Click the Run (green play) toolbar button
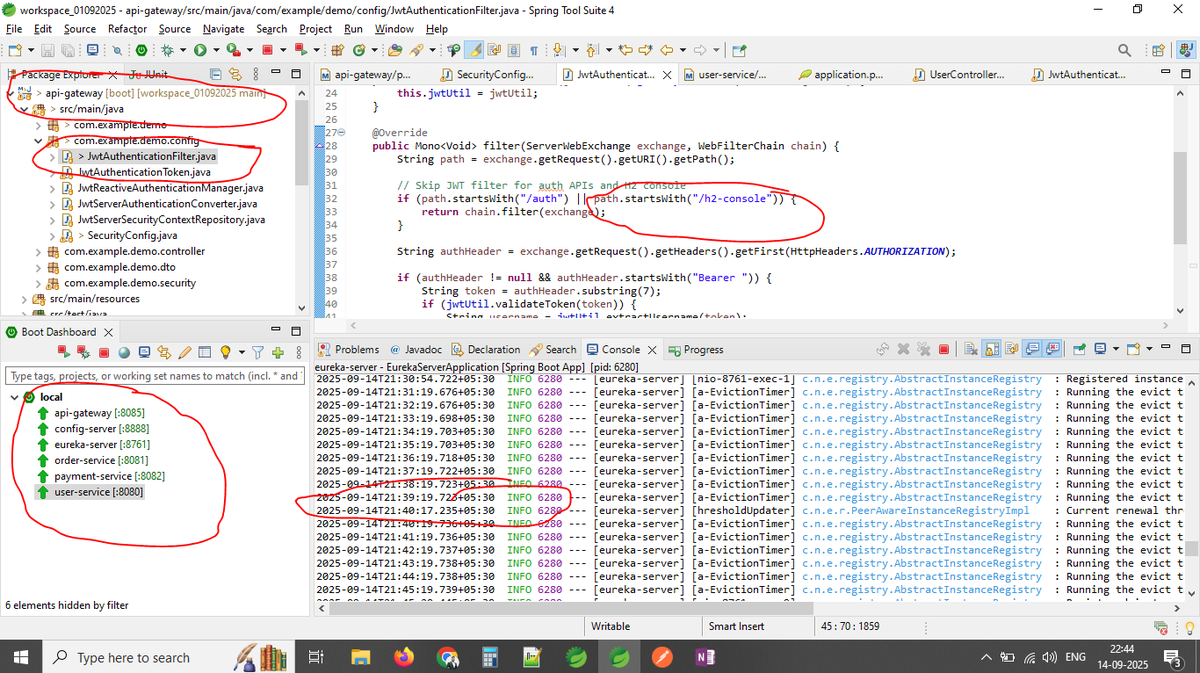This screenshot has width=1200, height=673. [200, 50]
